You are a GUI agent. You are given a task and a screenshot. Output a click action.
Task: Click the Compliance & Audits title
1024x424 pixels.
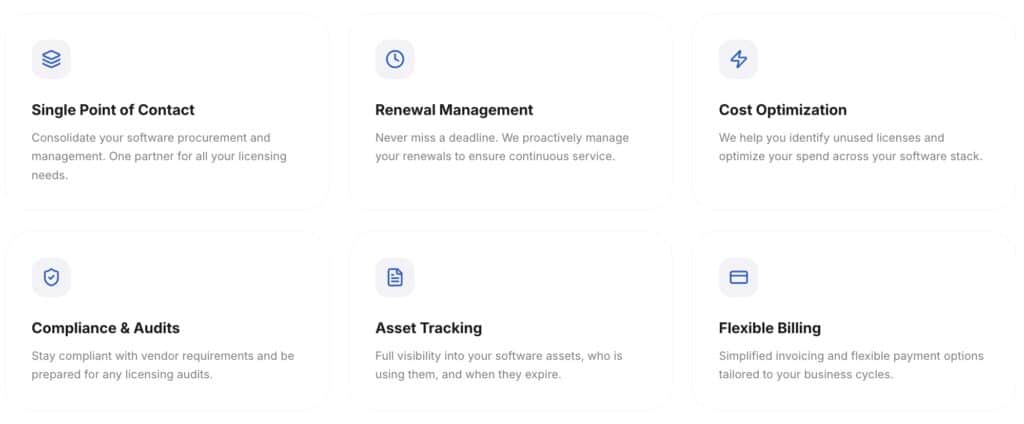(x=106, y=328)
